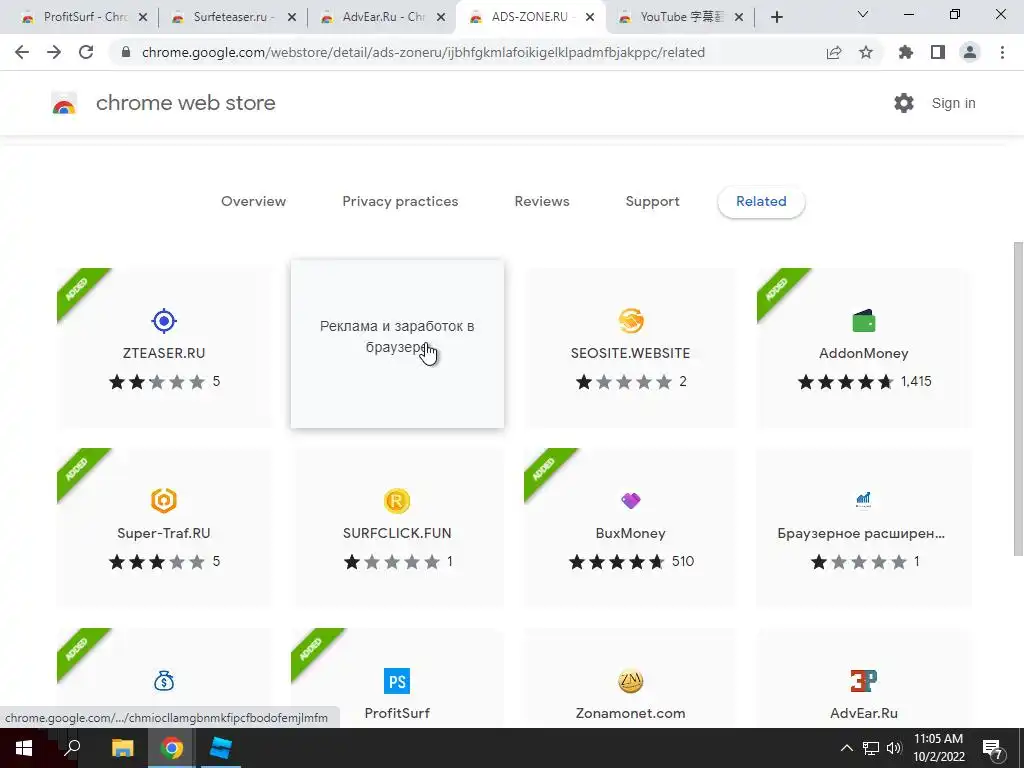Open Chrome three-dot menu

point(1002,52)
